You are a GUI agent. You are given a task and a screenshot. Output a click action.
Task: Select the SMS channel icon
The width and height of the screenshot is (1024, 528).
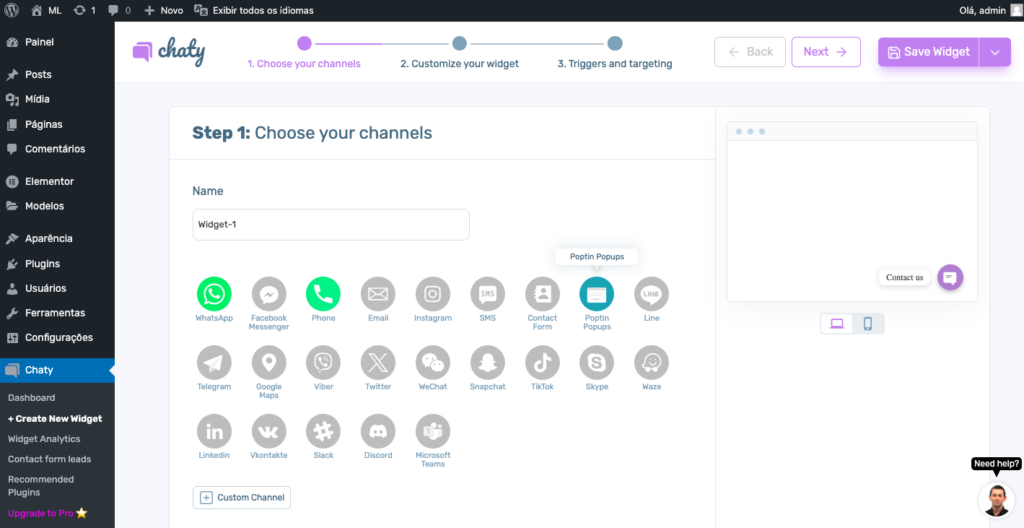click(x=488, y=294)
